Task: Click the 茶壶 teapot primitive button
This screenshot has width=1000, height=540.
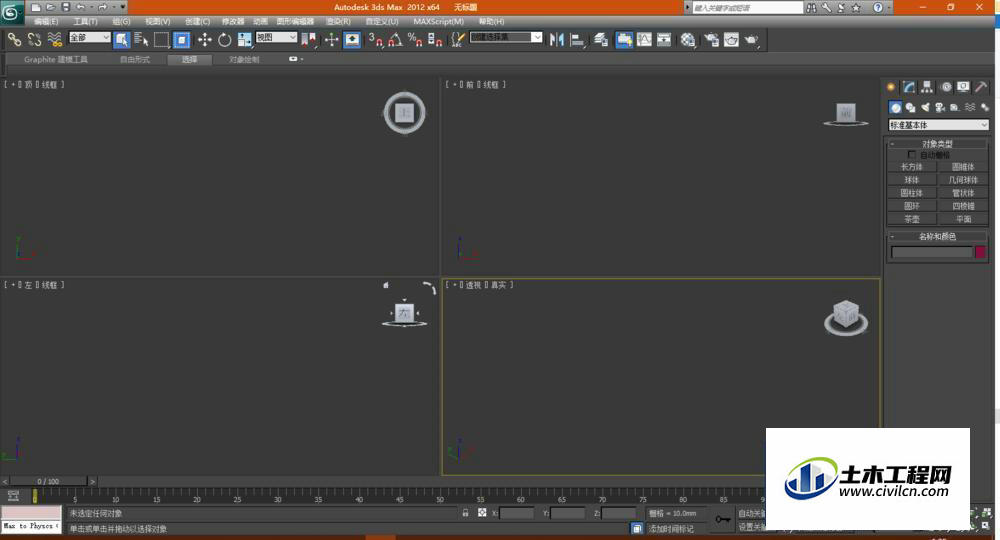Action: [912, 219]
